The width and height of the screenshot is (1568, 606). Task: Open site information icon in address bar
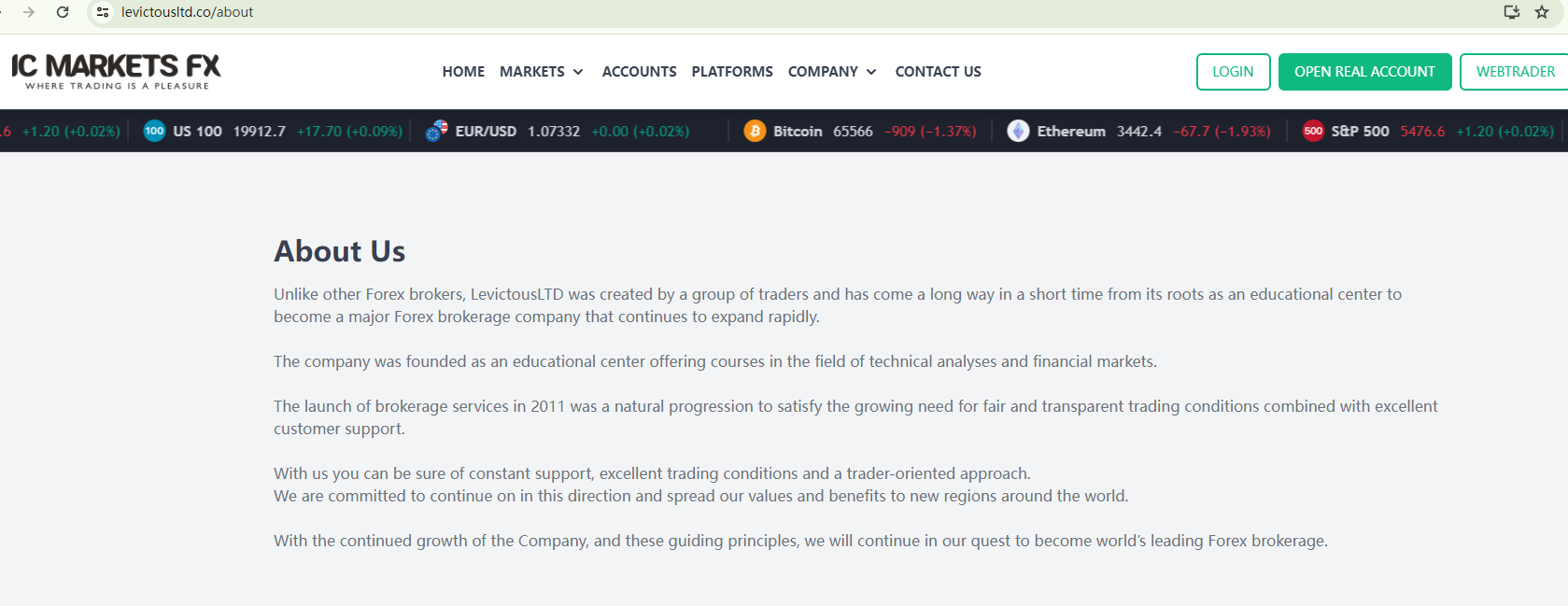pos(103,12)
